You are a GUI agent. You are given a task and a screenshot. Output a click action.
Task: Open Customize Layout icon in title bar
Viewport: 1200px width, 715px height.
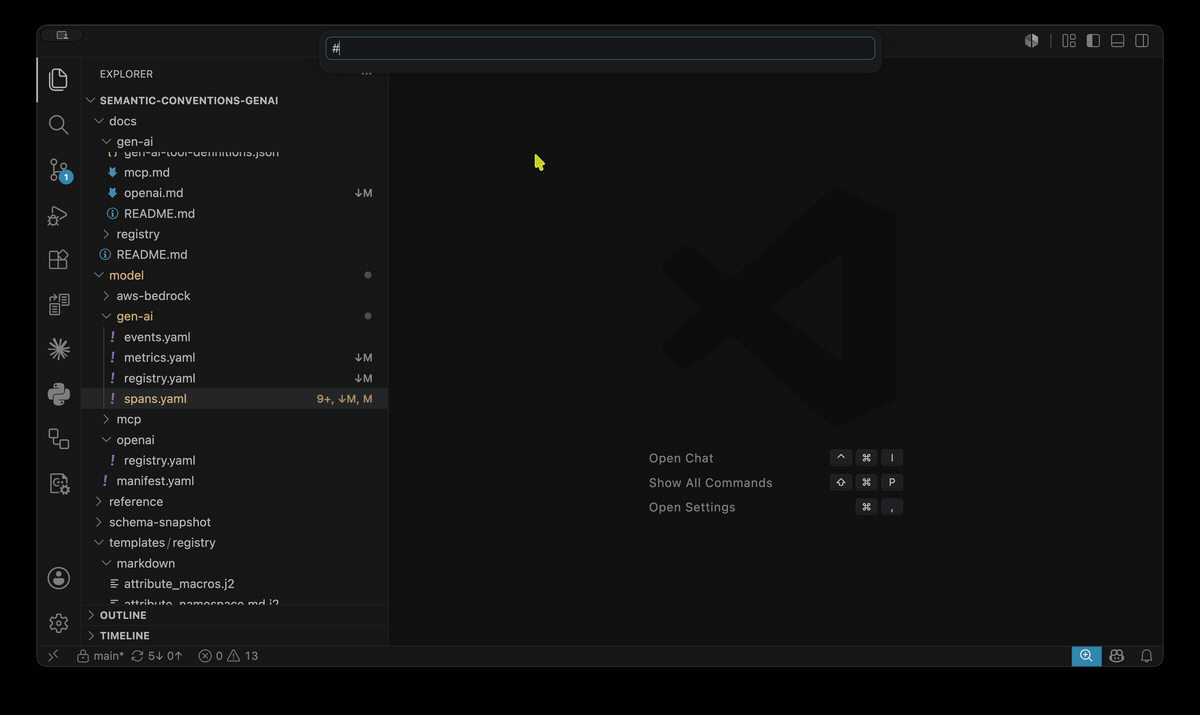pyautogui.click(x=1069, y=41)
